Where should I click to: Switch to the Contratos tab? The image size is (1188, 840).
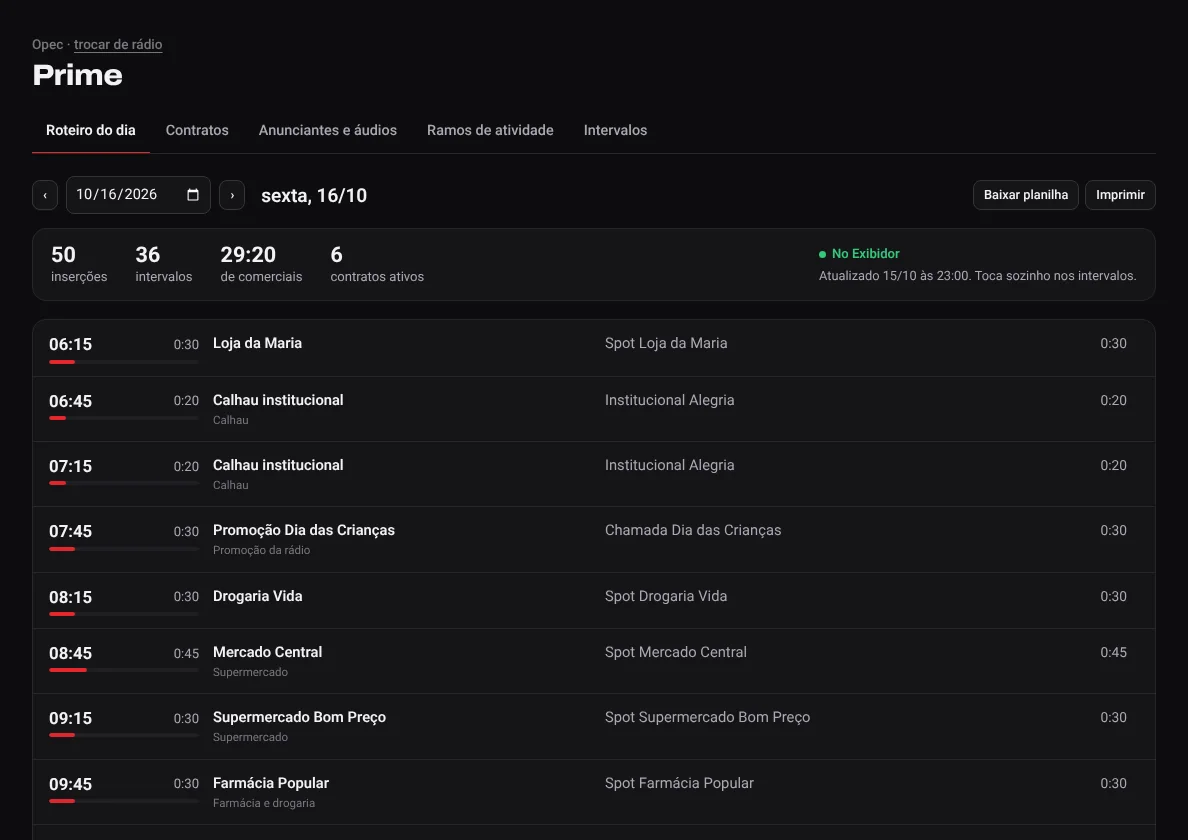(197, 130)
